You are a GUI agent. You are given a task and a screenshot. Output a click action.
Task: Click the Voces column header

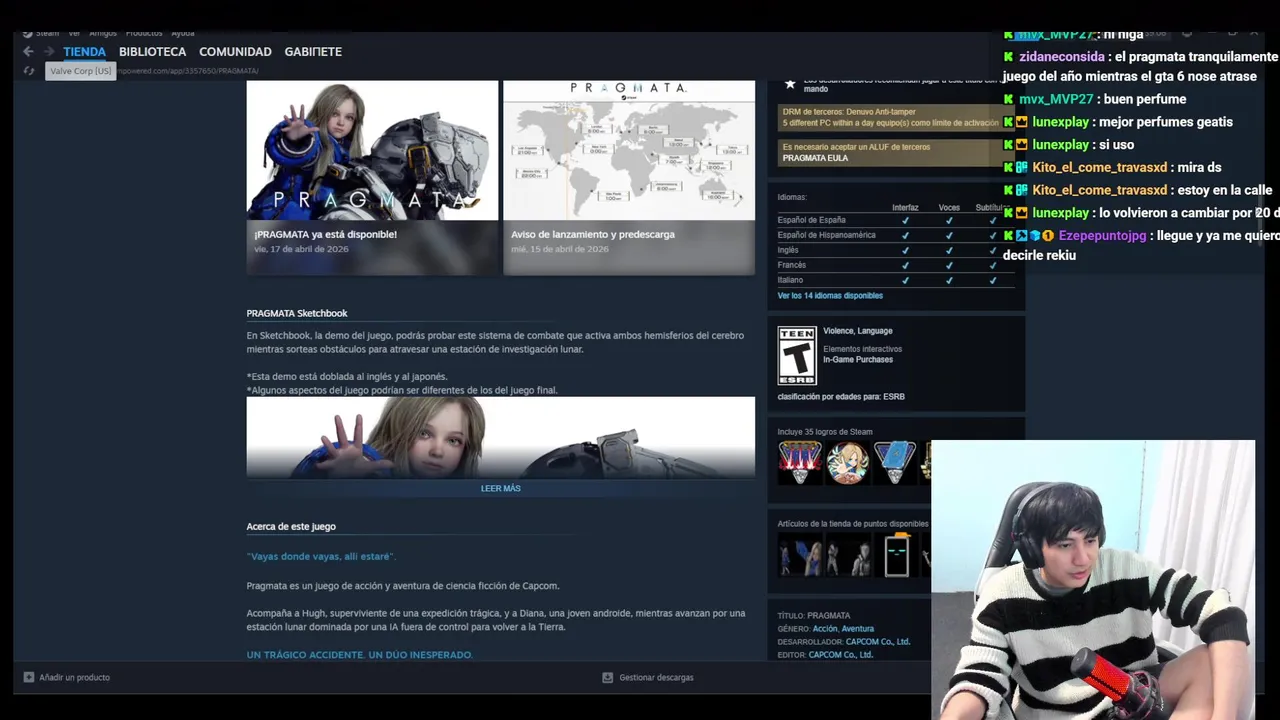point(949,208)
